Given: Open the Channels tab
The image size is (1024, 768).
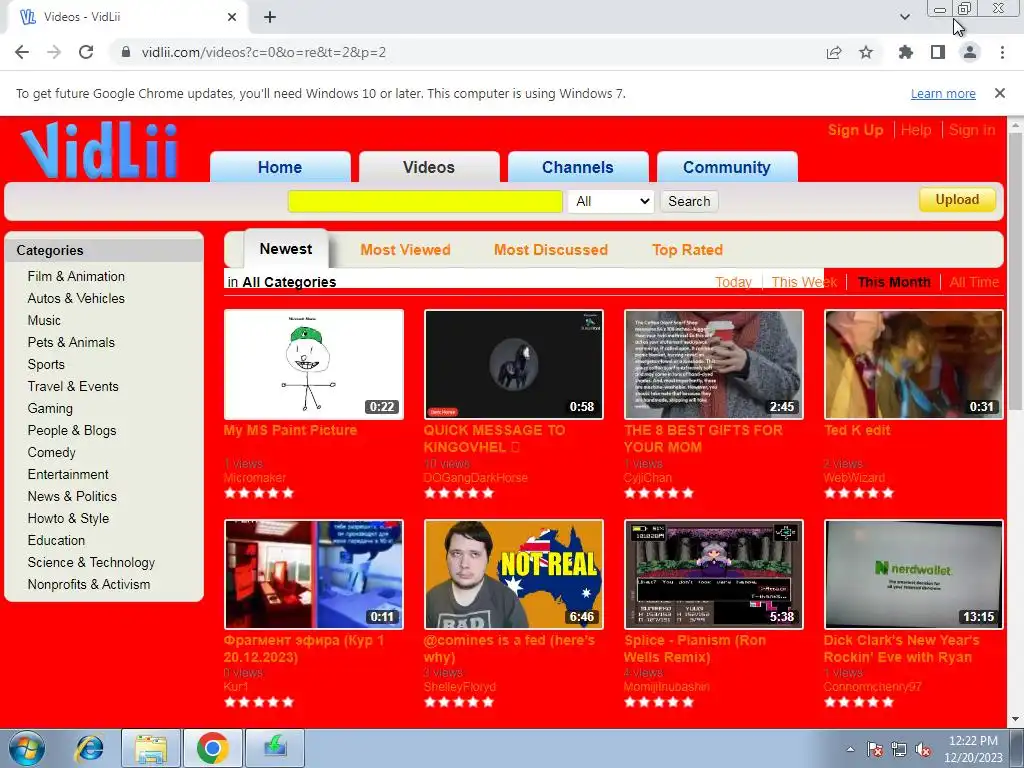Looking at the screenshot, I should click(578, 167).
